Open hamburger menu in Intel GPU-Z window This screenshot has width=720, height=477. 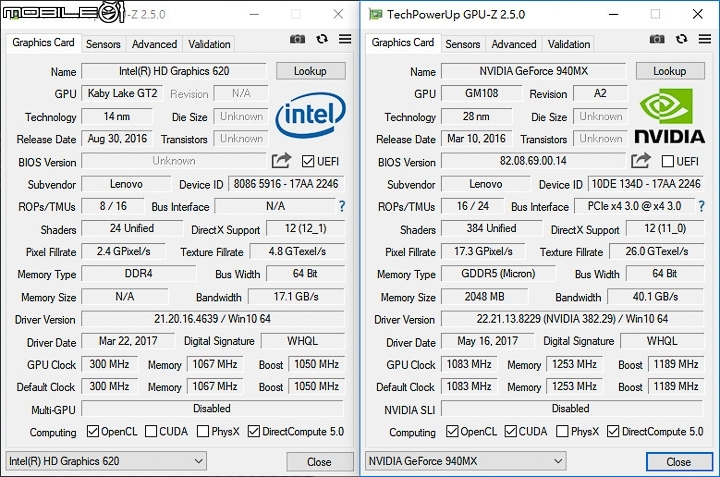pos(345,39)
